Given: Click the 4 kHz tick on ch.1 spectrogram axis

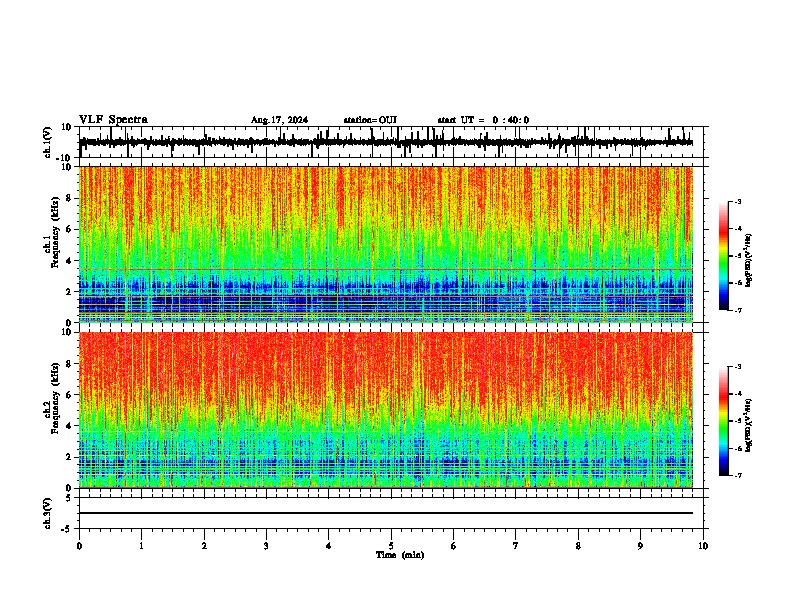Looking at the screenshot, I should (70, 261).
